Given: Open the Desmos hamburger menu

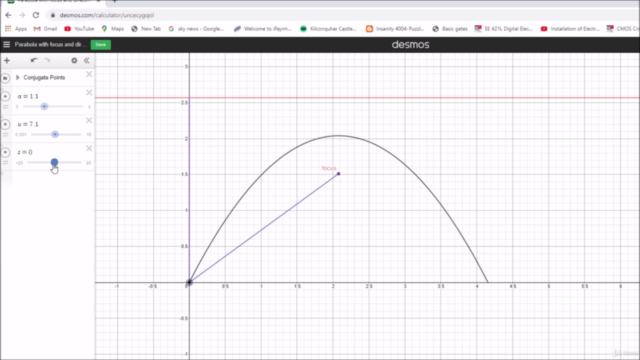Looking at the screenshot, I should 6,44.
